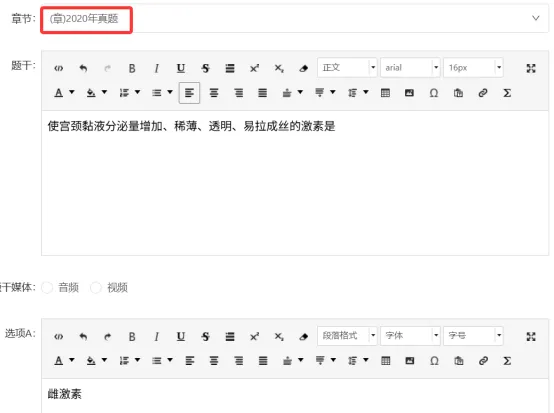Insert formula Sigma in 选项A editor
Image resolution: width=554 pixels, height=413 pixels.
507,361
